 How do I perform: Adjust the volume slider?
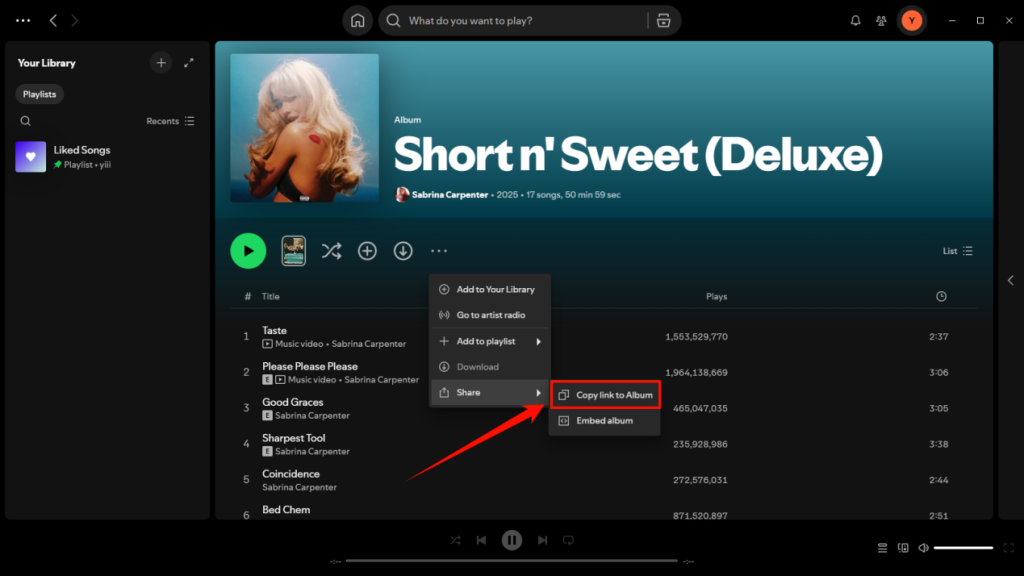point(963,548)
